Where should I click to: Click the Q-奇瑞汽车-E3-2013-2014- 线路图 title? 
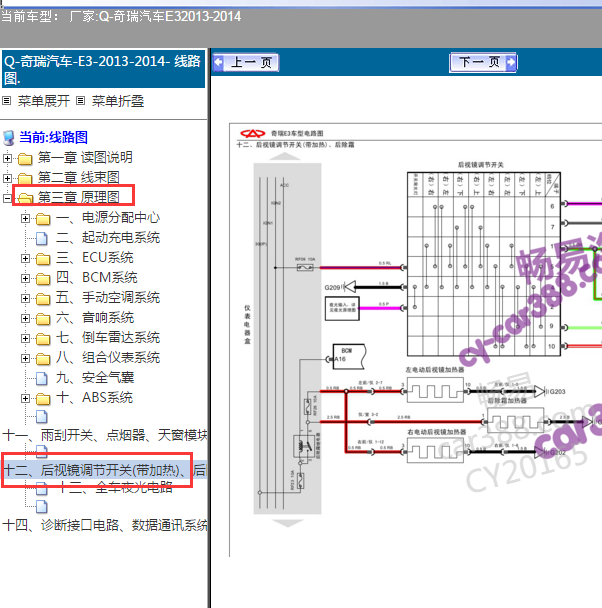tap(103, 69)
